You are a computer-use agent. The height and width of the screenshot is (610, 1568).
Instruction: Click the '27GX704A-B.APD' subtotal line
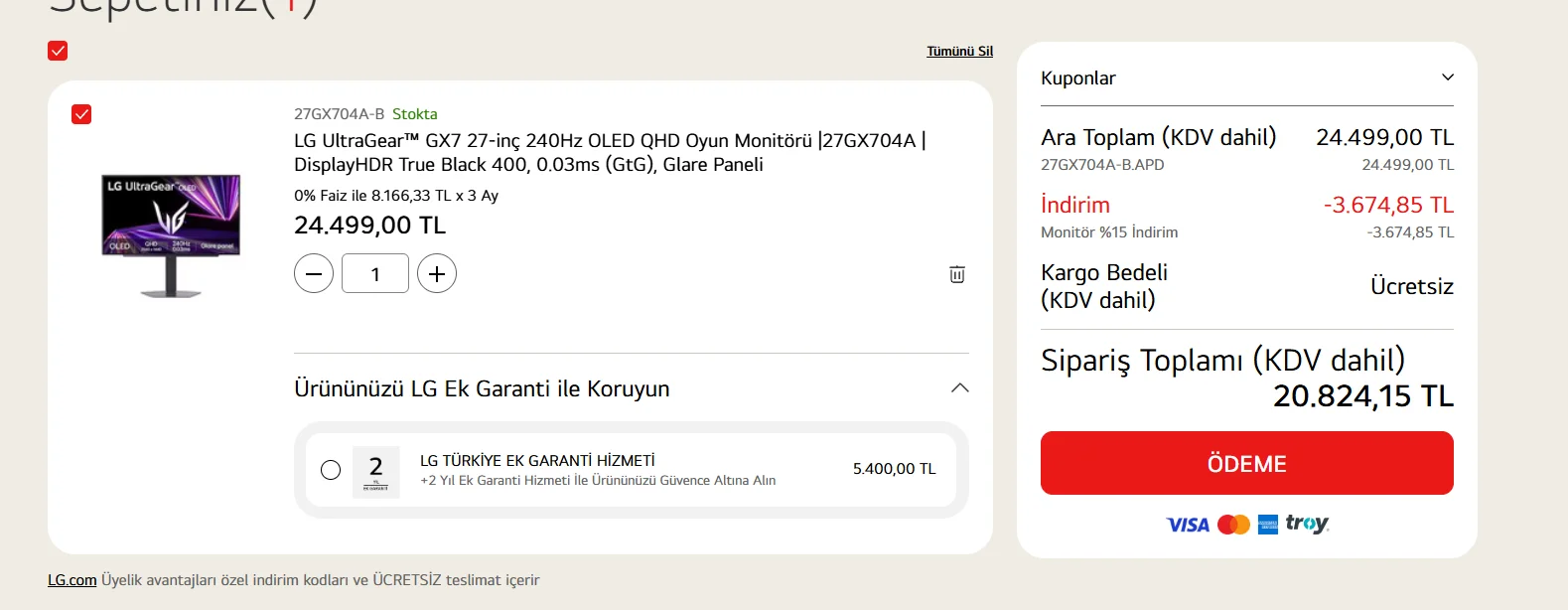pyautogui.click(x=1102, y=165)
